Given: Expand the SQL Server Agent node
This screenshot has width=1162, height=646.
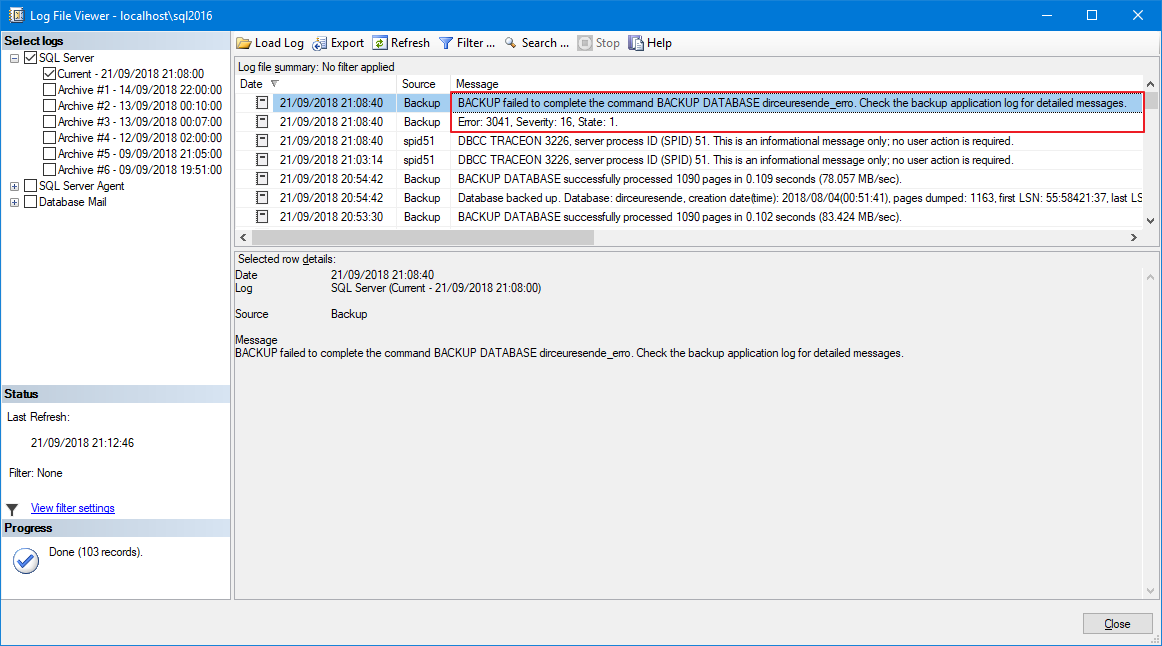Looking at the screenshot, I should click(12, 185).
